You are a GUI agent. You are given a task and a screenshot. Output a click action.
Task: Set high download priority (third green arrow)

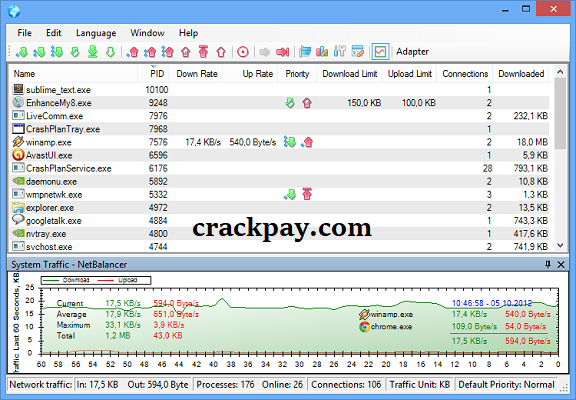point(57,52)
